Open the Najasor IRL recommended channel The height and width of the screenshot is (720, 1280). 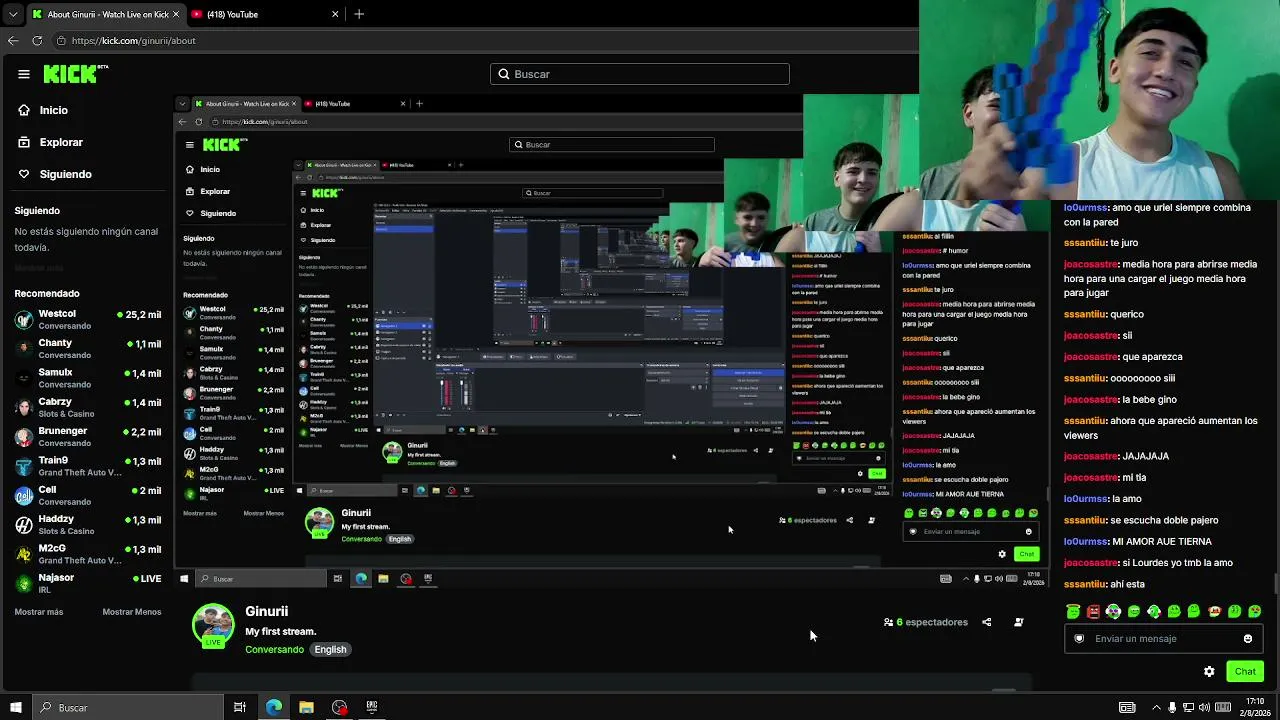click(x=87, y=583)
